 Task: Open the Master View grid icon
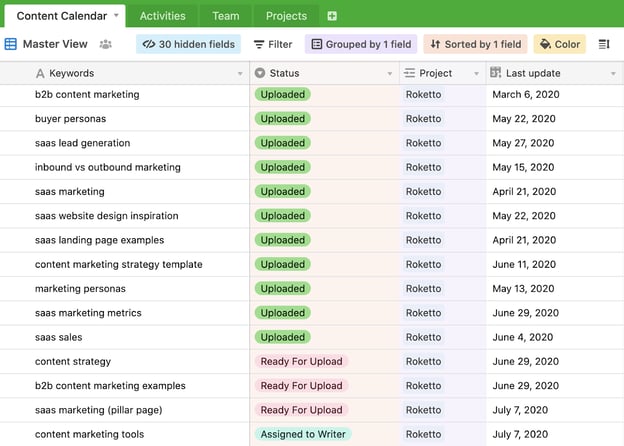[11, 44]
